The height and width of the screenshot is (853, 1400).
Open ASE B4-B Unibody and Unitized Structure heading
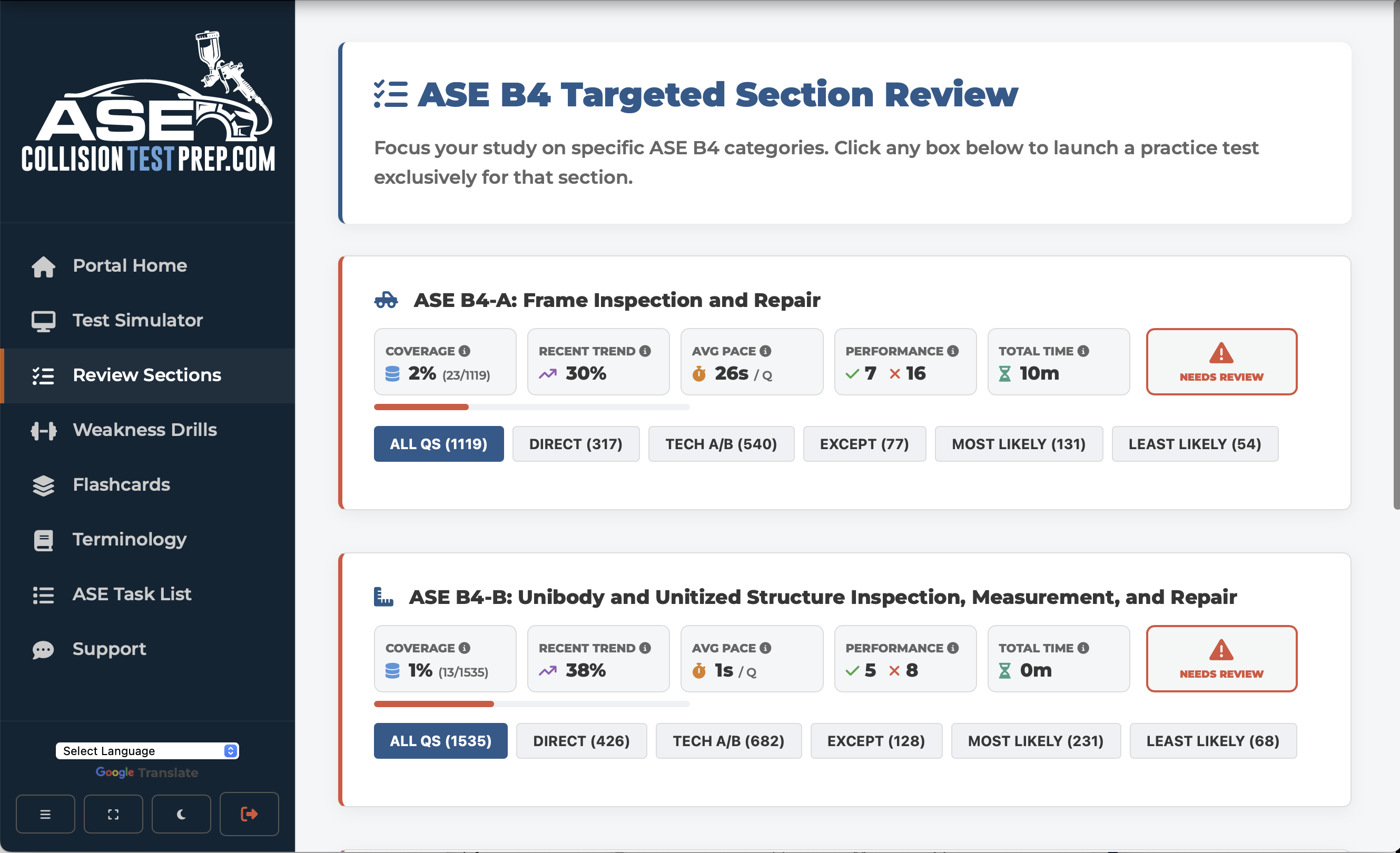[823, 597]
